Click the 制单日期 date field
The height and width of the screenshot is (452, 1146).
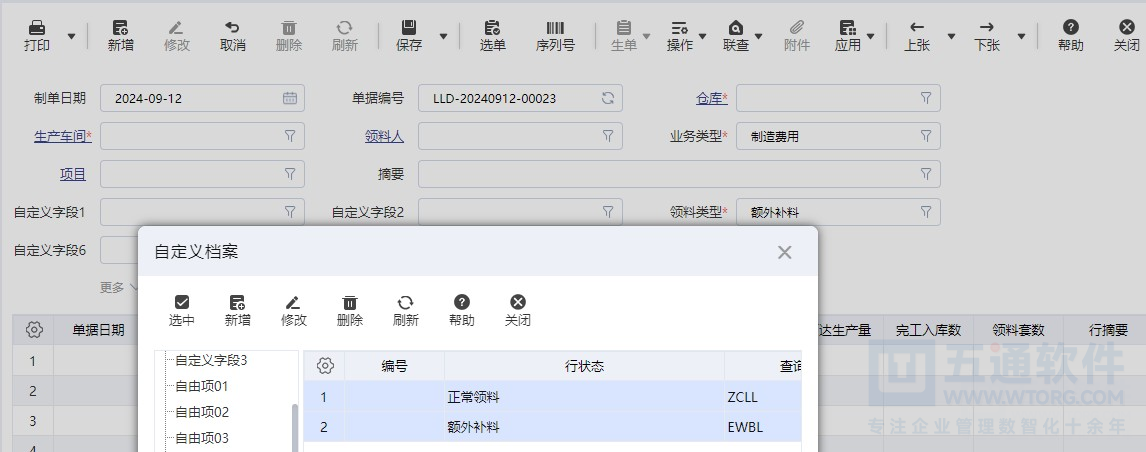coord(202,98)
